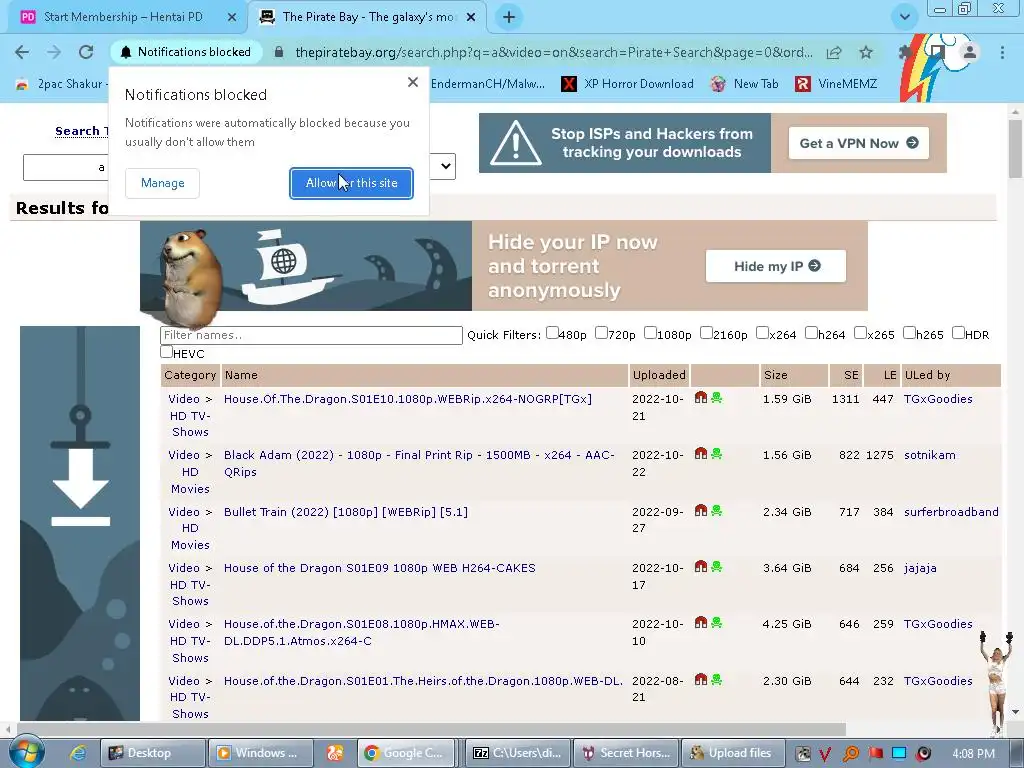This screenshot has width=1024, height=768.
Task: Open Chrome's three-dot menu
Action: pos(1002,52)
